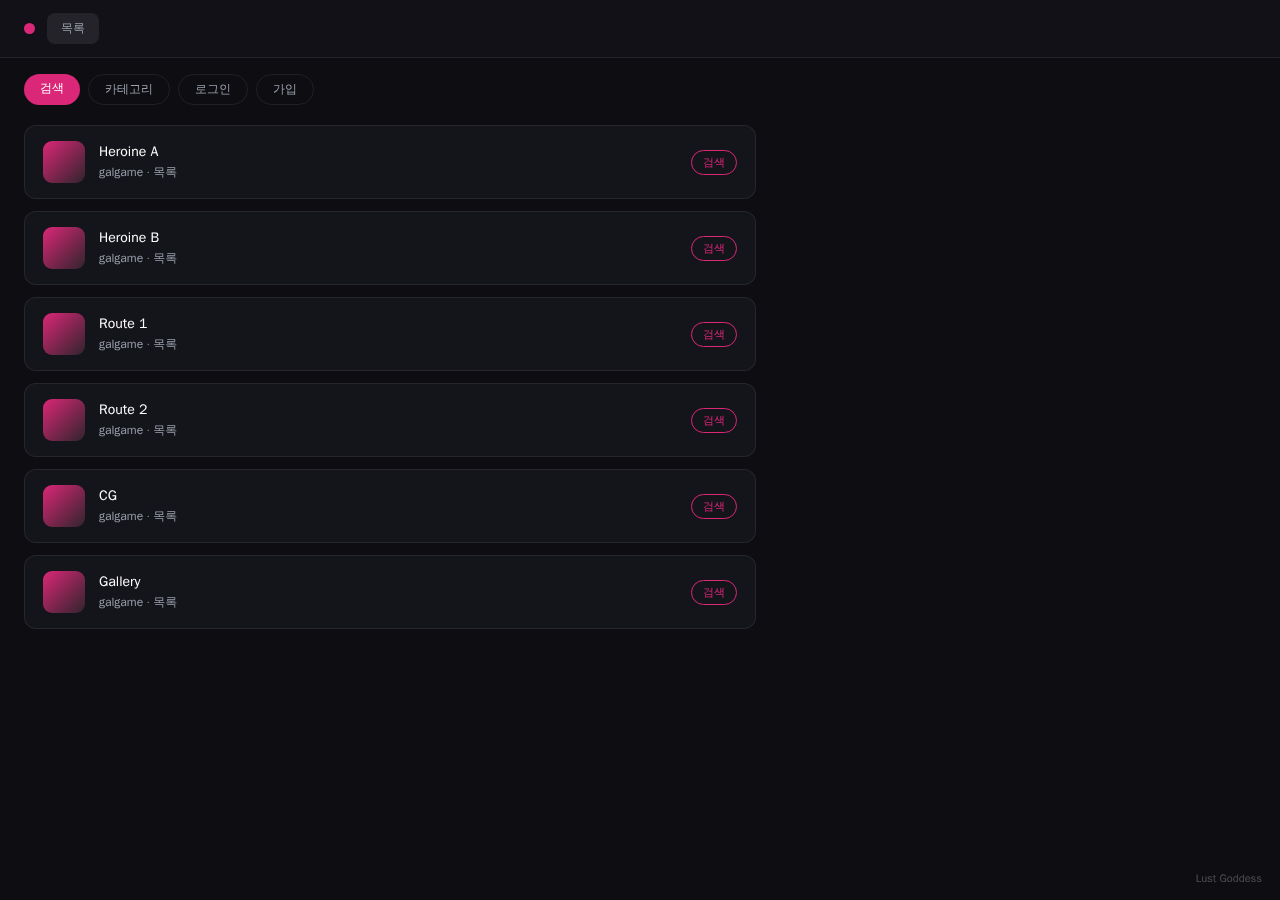Image resolution: width=1280 pixels, height=900 pixels.
Task: Select the CG item thumbnail
Action: [x=64, y=506]
